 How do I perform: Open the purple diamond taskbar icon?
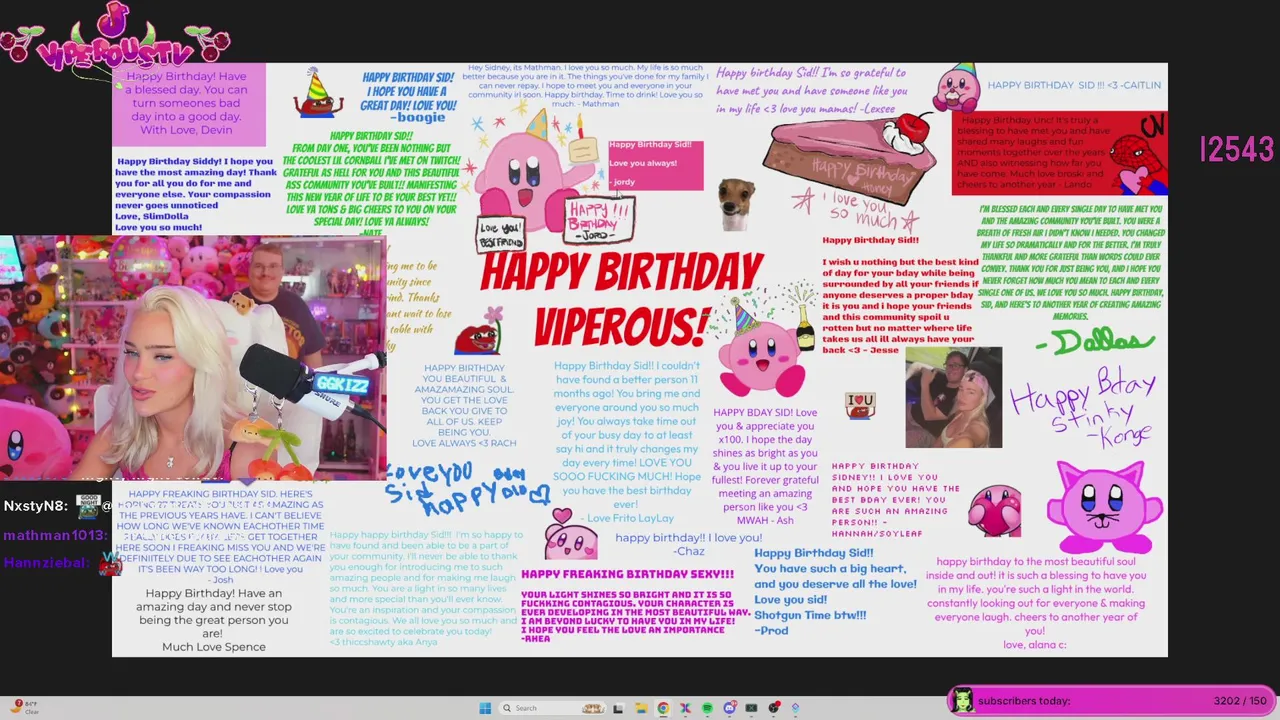click(795, 708)
